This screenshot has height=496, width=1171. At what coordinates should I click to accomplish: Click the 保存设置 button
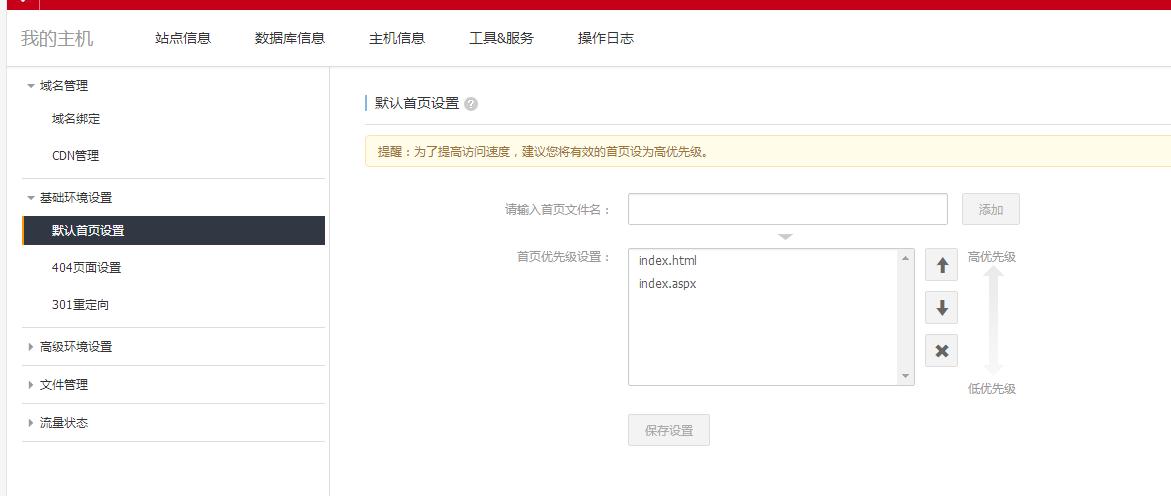point(668,430)
